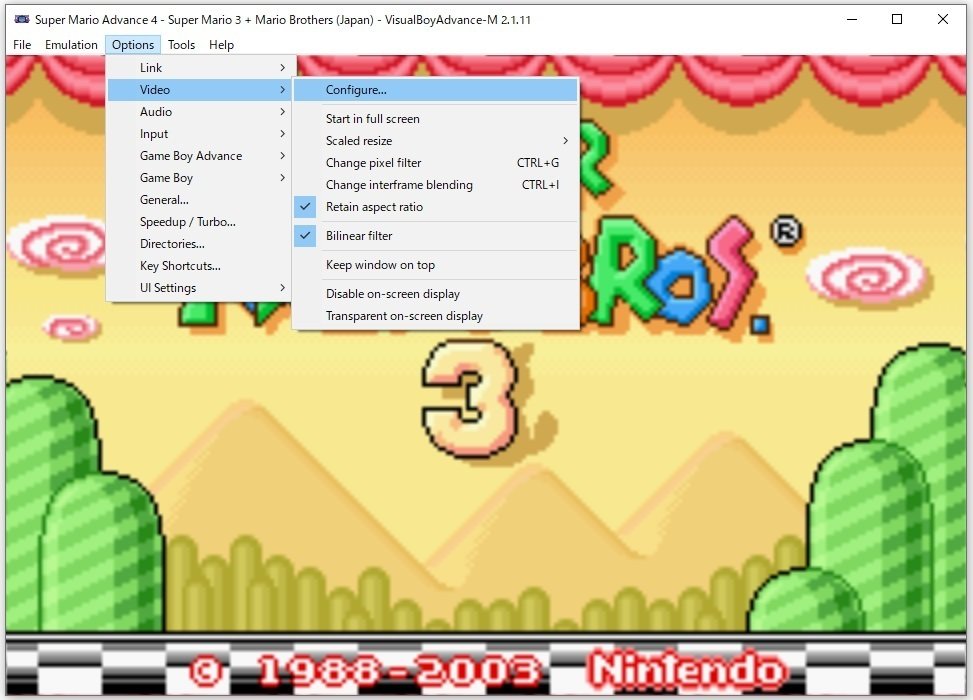Uncheck Bilinear filter

(436, 236)
